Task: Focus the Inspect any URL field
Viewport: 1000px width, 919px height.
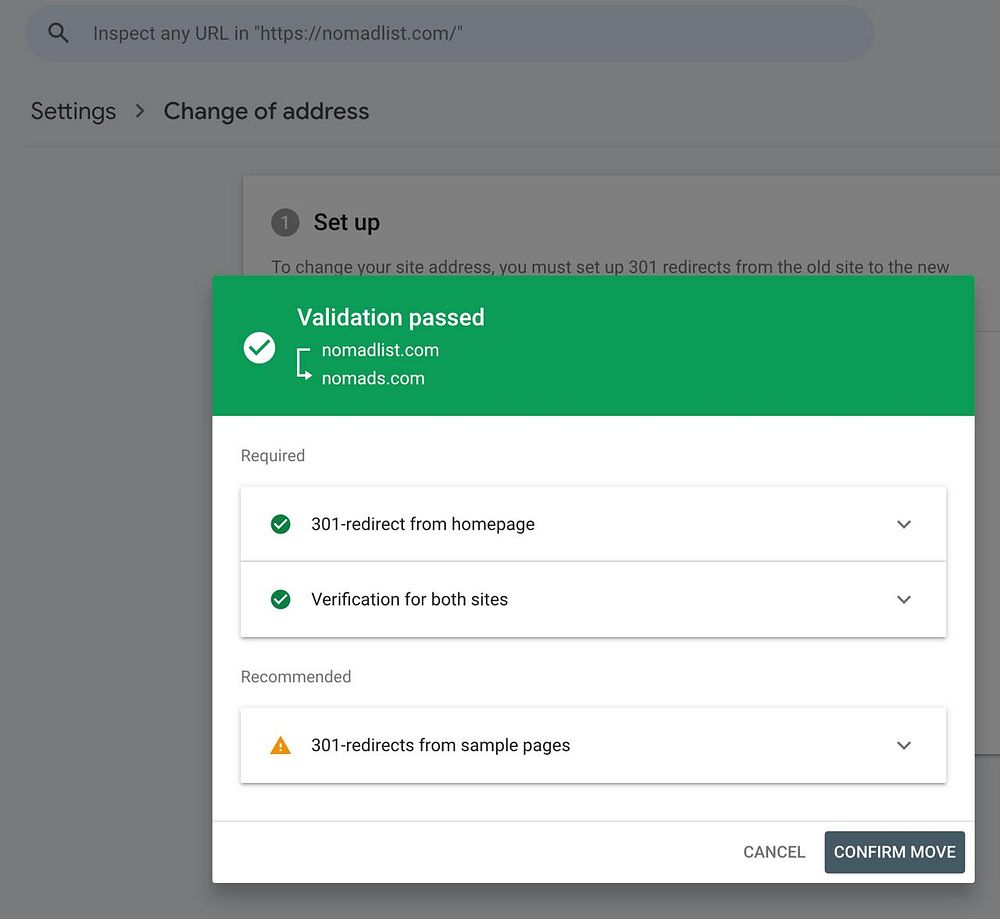Action: [x=450, y=33]
